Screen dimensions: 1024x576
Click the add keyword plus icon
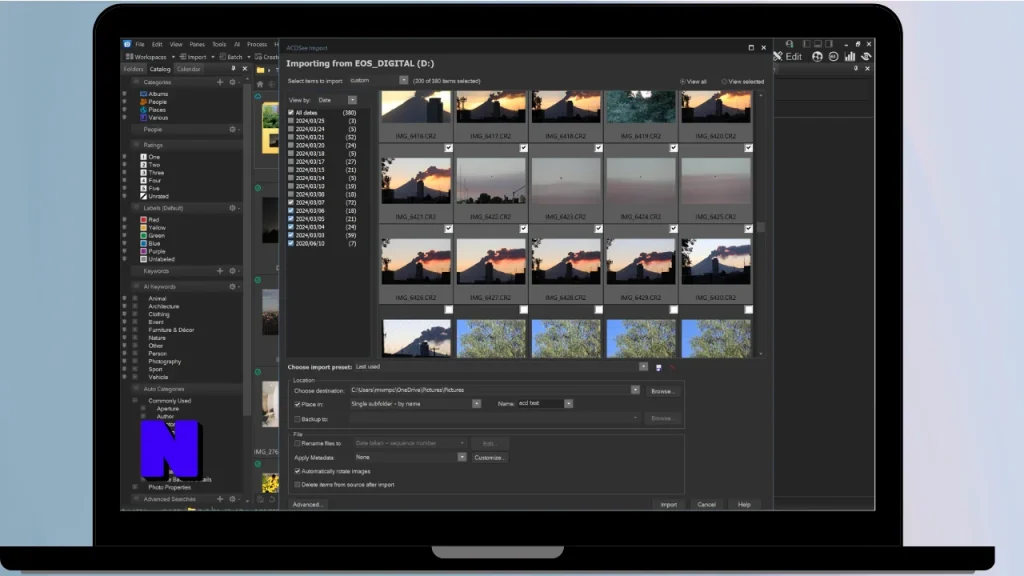(x=220, y=270)
